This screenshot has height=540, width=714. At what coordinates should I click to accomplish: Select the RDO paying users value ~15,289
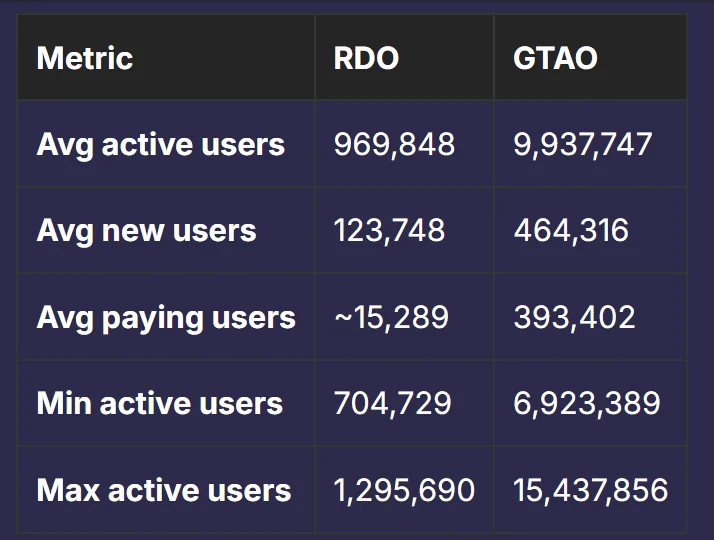pyautogui.click(x=391, y=318)
